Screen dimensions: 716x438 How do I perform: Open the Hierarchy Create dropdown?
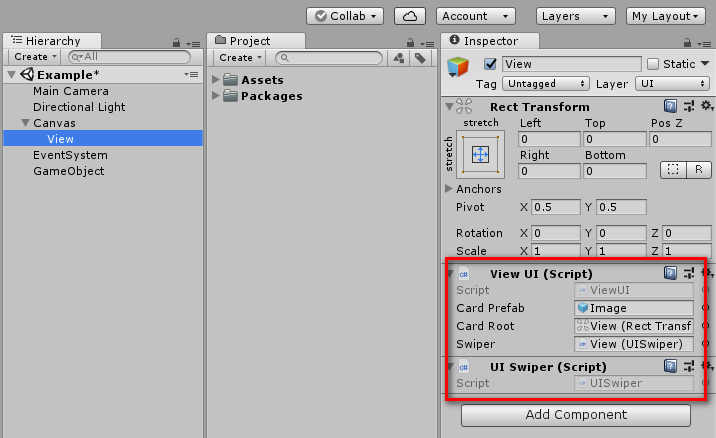point(35,57)
